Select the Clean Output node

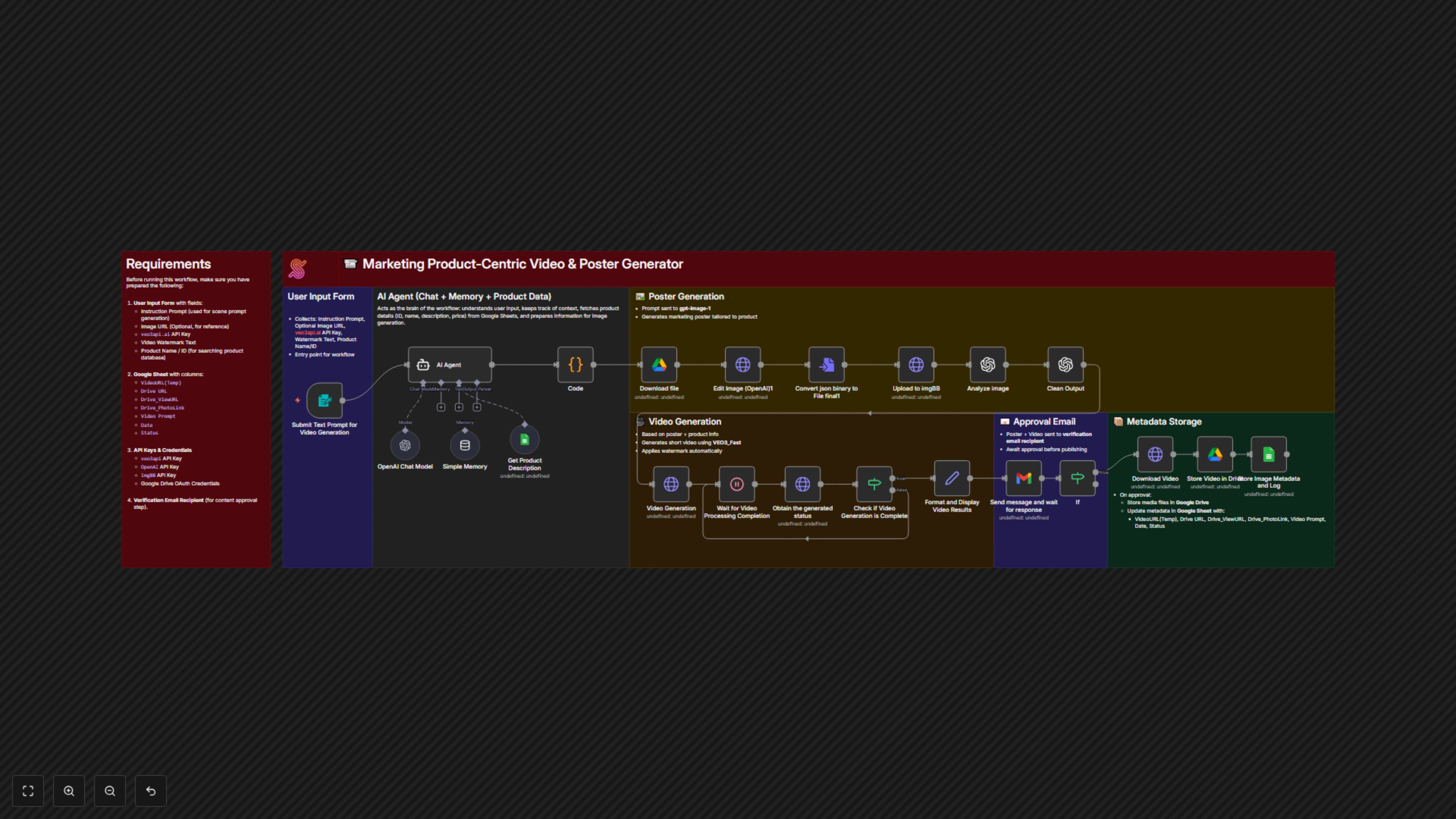coord(1065,364)
